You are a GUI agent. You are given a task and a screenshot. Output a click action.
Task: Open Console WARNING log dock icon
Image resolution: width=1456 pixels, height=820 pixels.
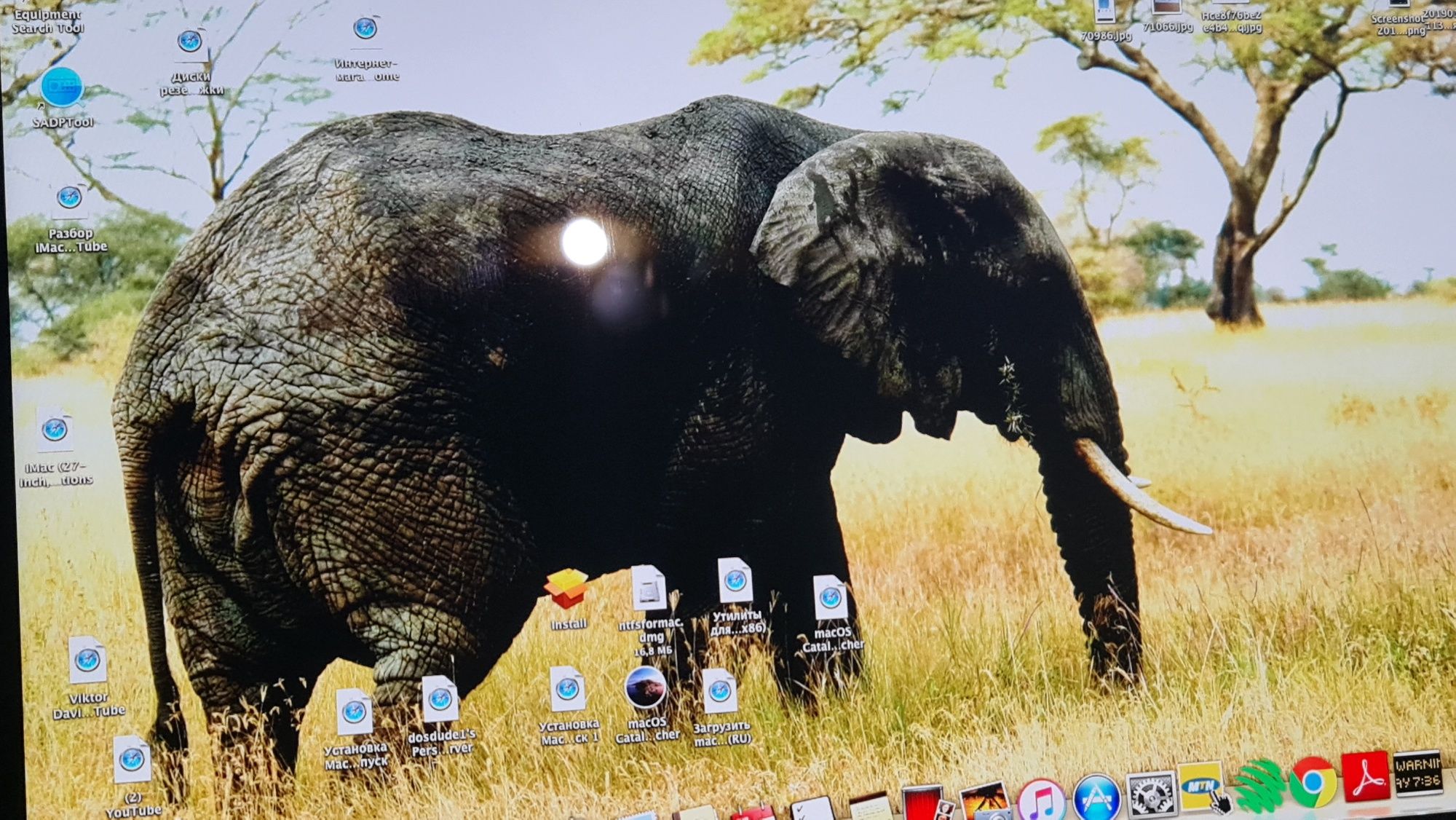[1417, 773]
